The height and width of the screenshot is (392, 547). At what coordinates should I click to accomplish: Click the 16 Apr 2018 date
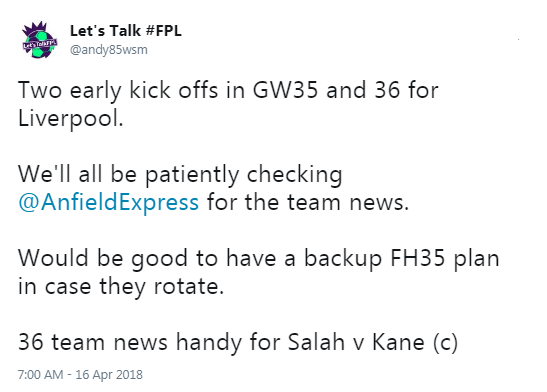pyautogui.click(x=109, y=375)
